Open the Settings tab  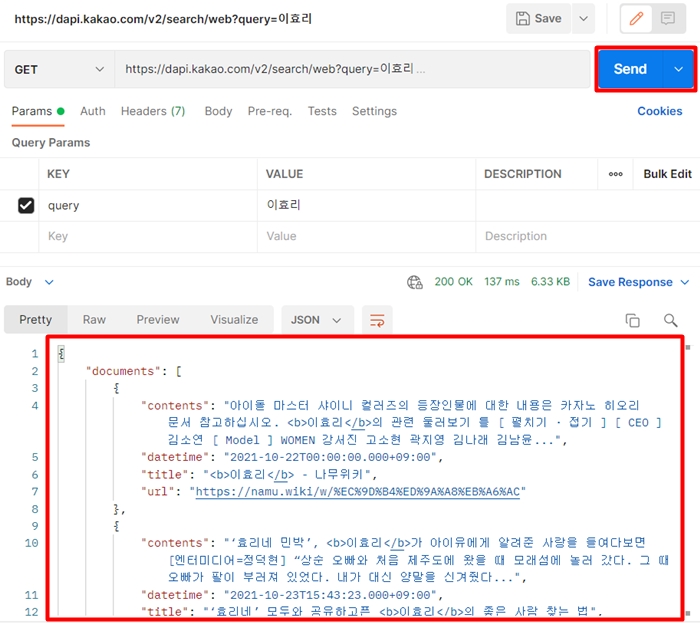[x=374, y=111]
